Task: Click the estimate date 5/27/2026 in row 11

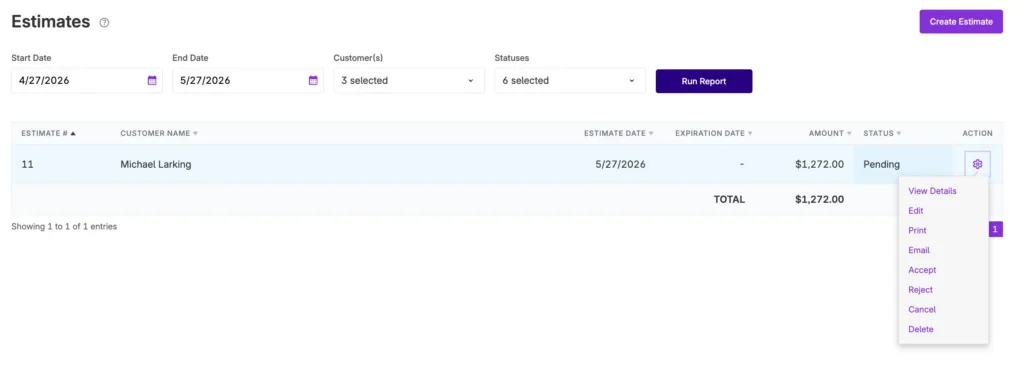Action: tap(620, 165)
